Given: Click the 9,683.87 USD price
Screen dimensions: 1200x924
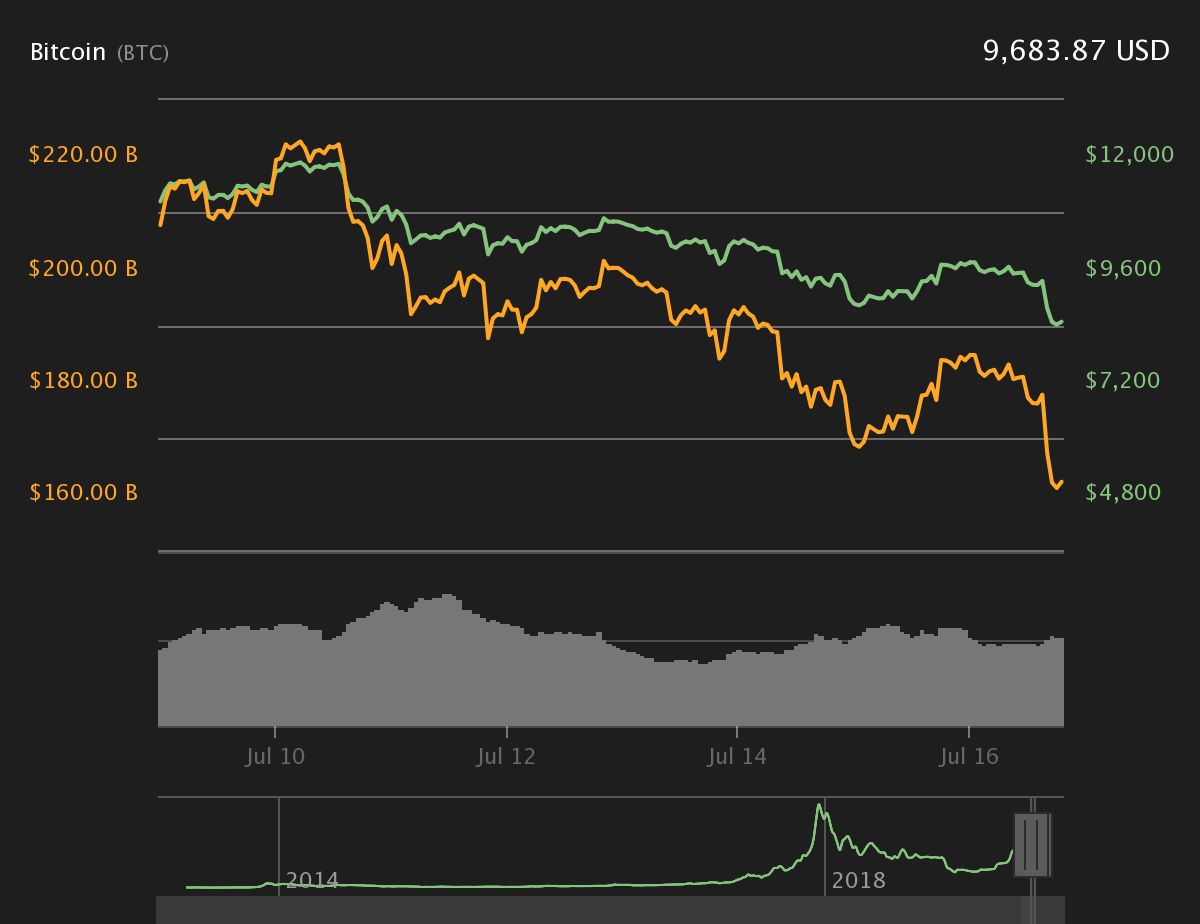Looking at the screenshot, I should [x=1076, y=51].
